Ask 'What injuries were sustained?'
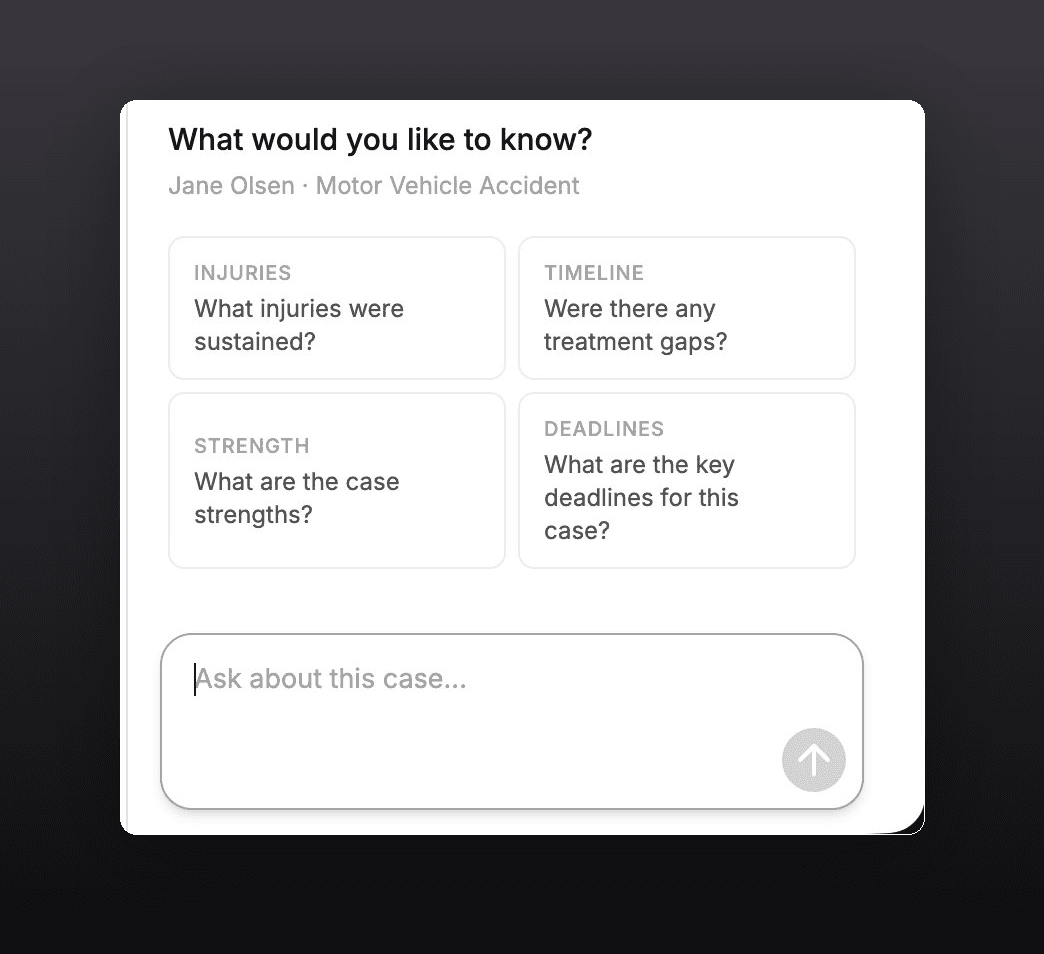This screenshot has height=954, width=1044. coord(336,325)
